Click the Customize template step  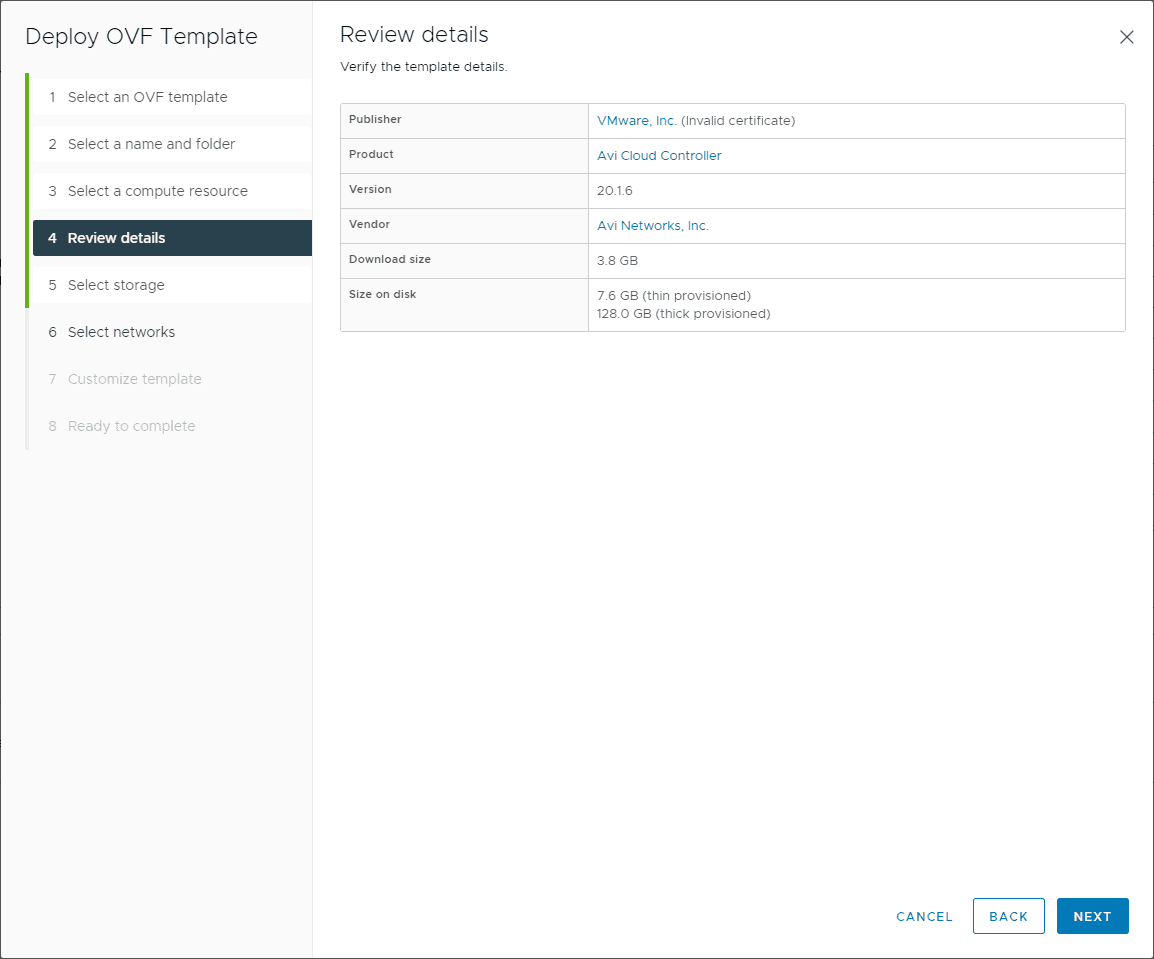click(x=134, y=379)
